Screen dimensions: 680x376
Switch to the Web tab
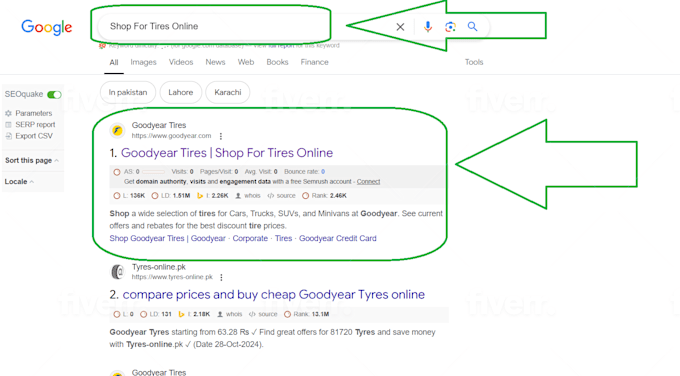[x=246, y=62]
